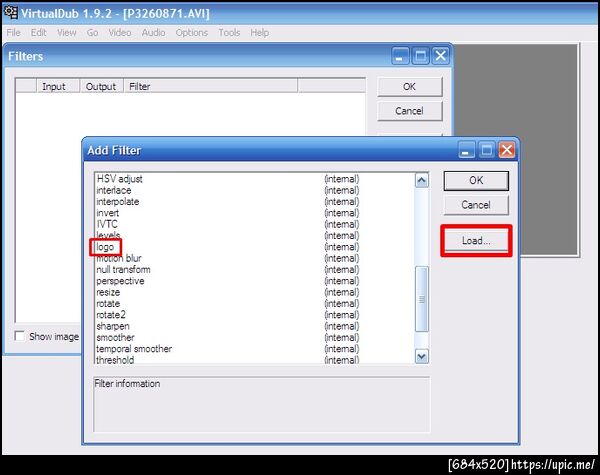Close the Add Filter dialog
This screenshot has width=600, height=475.
pyautogui.click(x=507, y=150)
